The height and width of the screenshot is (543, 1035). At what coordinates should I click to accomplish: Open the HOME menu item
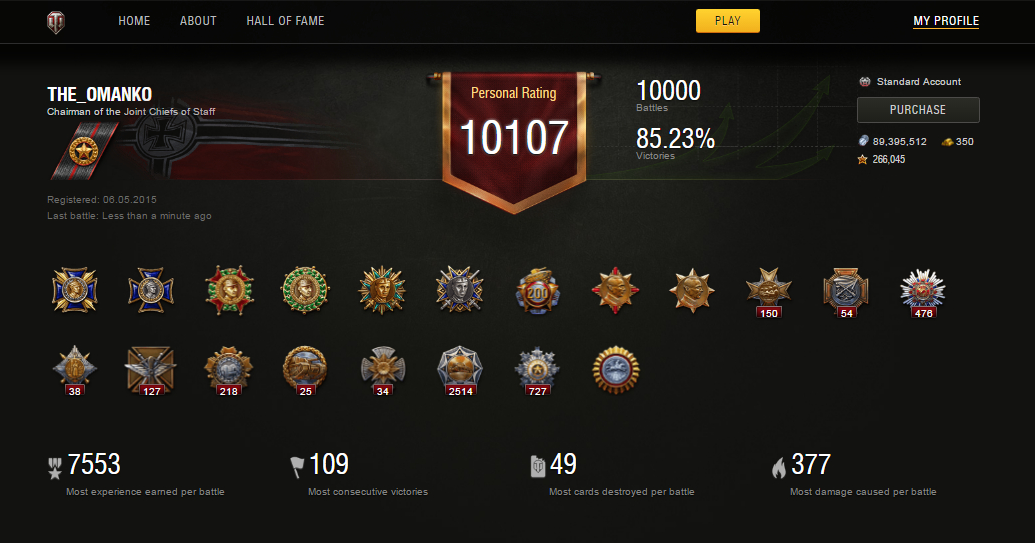pos(134,21)
